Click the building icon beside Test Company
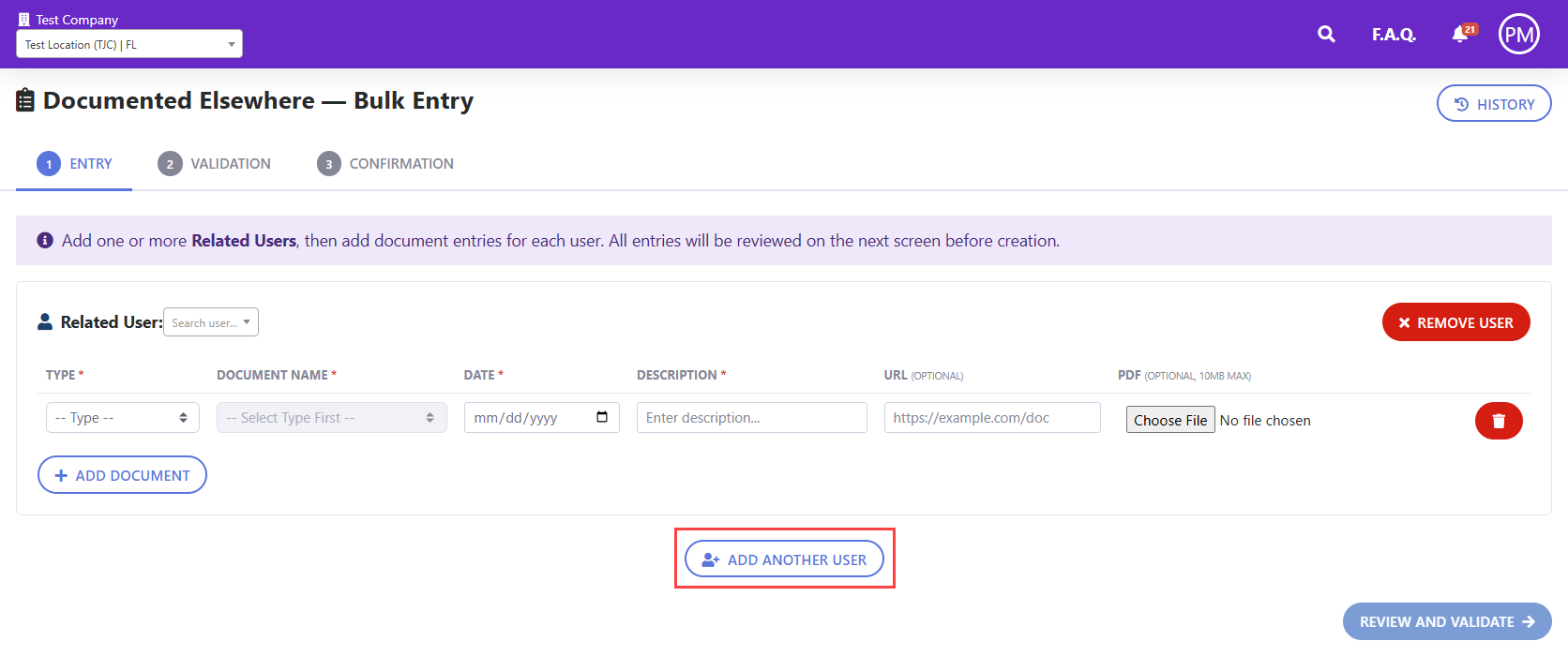Viewport: 1568px width, 656px height. click(x=24, y=20)
